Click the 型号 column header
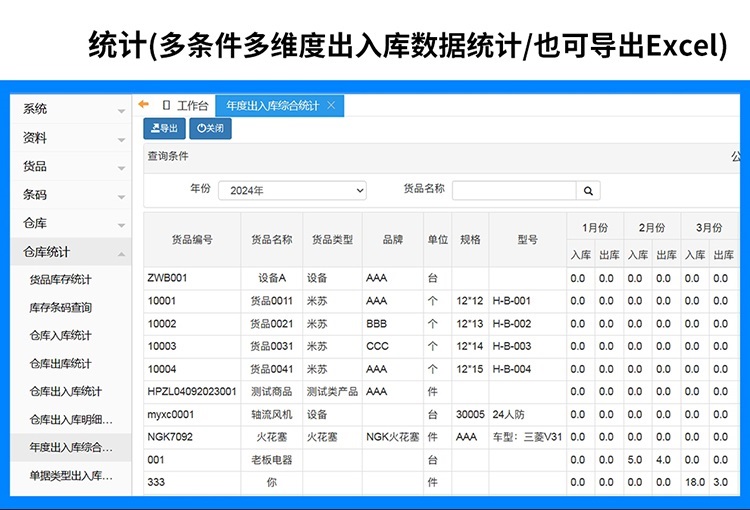Viewport: 750px width, 510px height. (x=528, y=240)
